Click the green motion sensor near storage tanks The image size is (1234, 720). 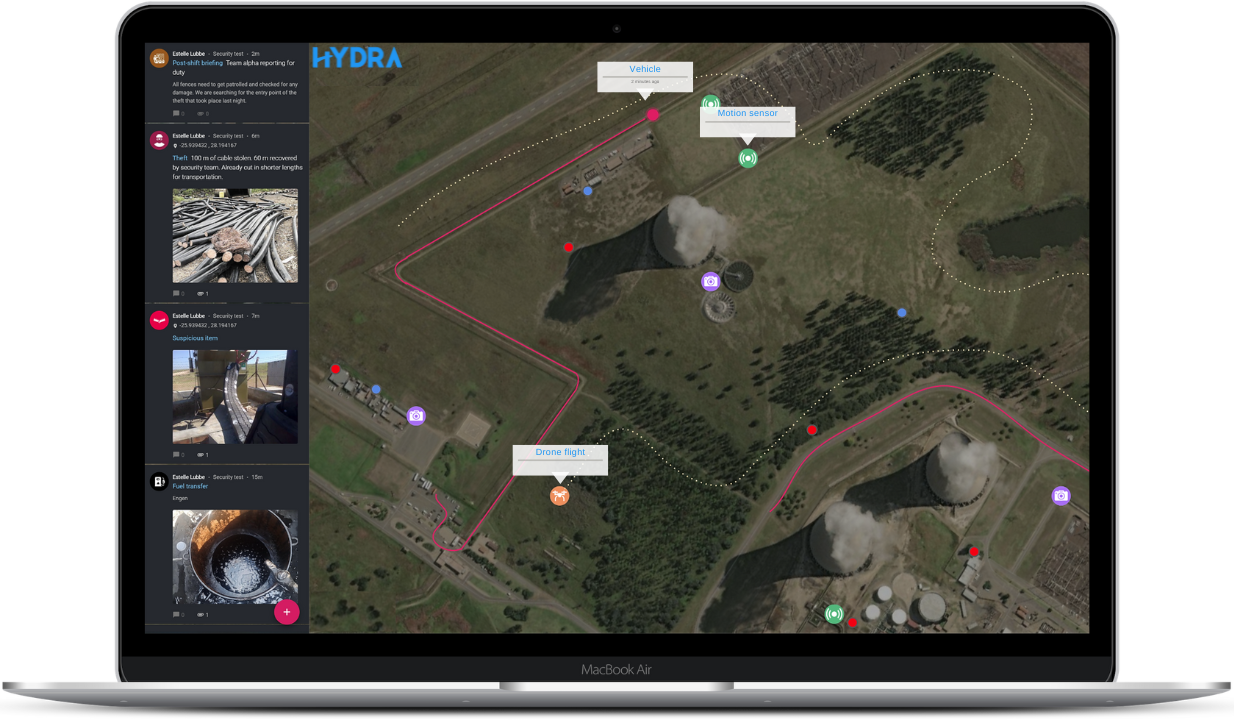tap(834, 613)
